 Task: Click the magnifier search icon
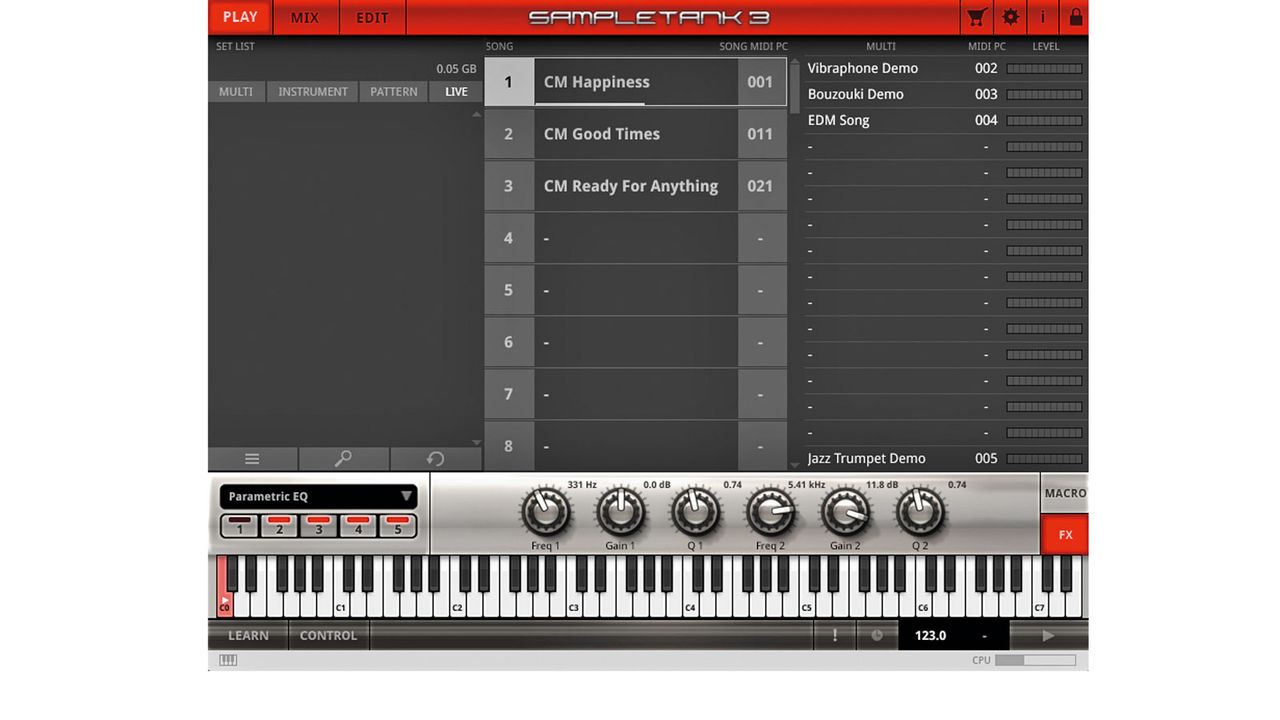(x=343, y=459)
